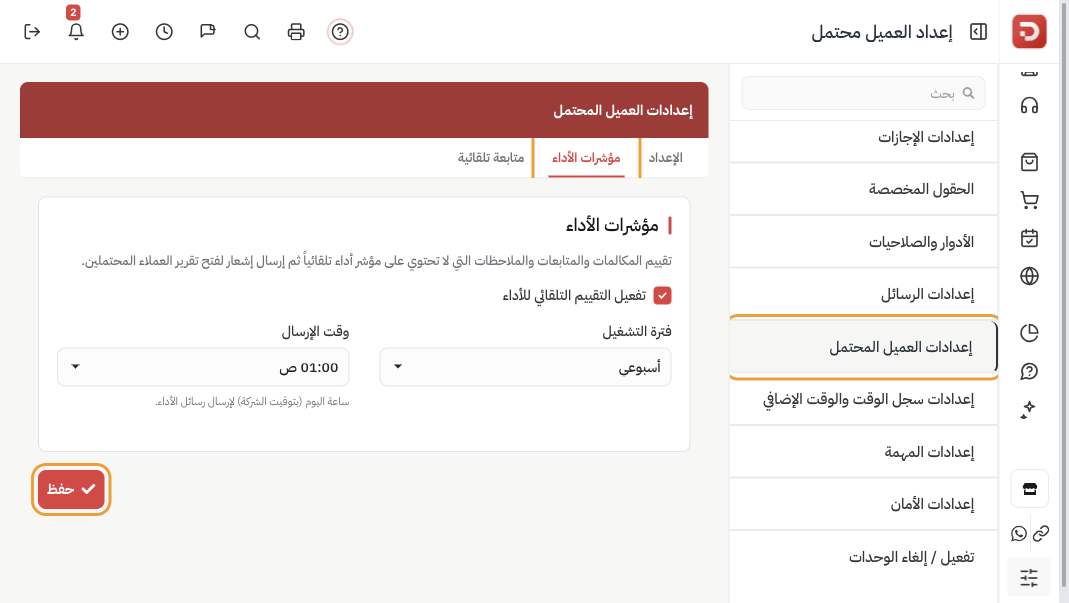Viewport: 1069px width, 603px height.
Task: Click the مؤشرات الأداء section heading
Action: (612, 225)
